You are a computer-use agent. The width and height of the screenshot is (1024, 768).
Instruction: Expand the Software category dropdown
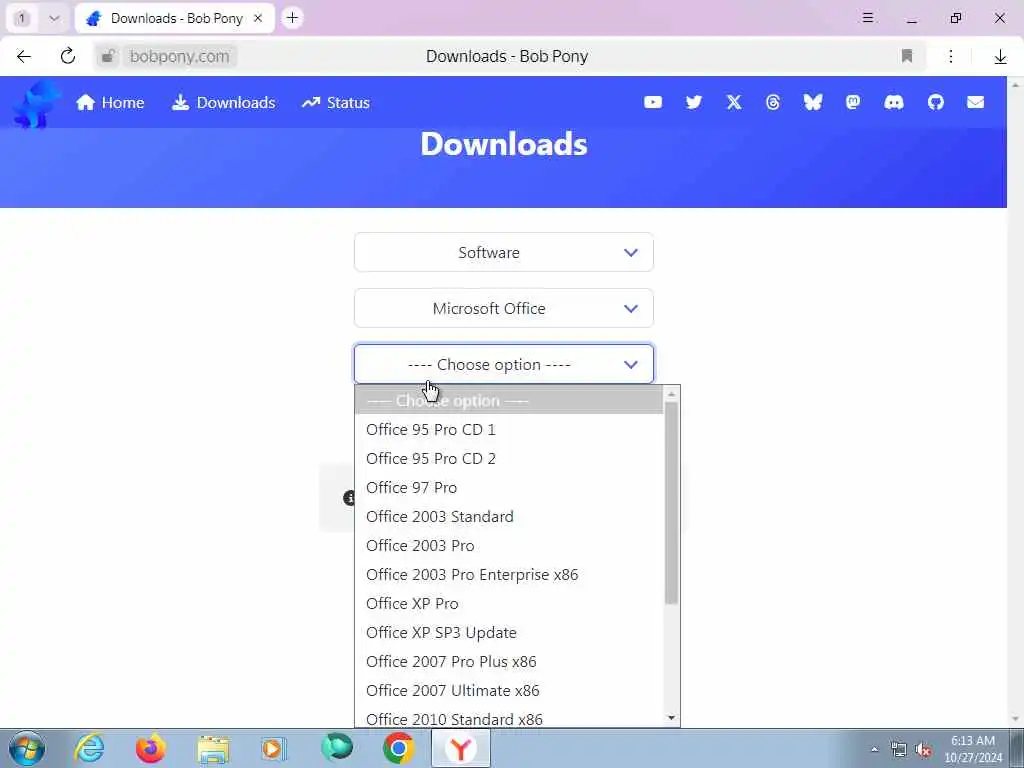[504, 252]
